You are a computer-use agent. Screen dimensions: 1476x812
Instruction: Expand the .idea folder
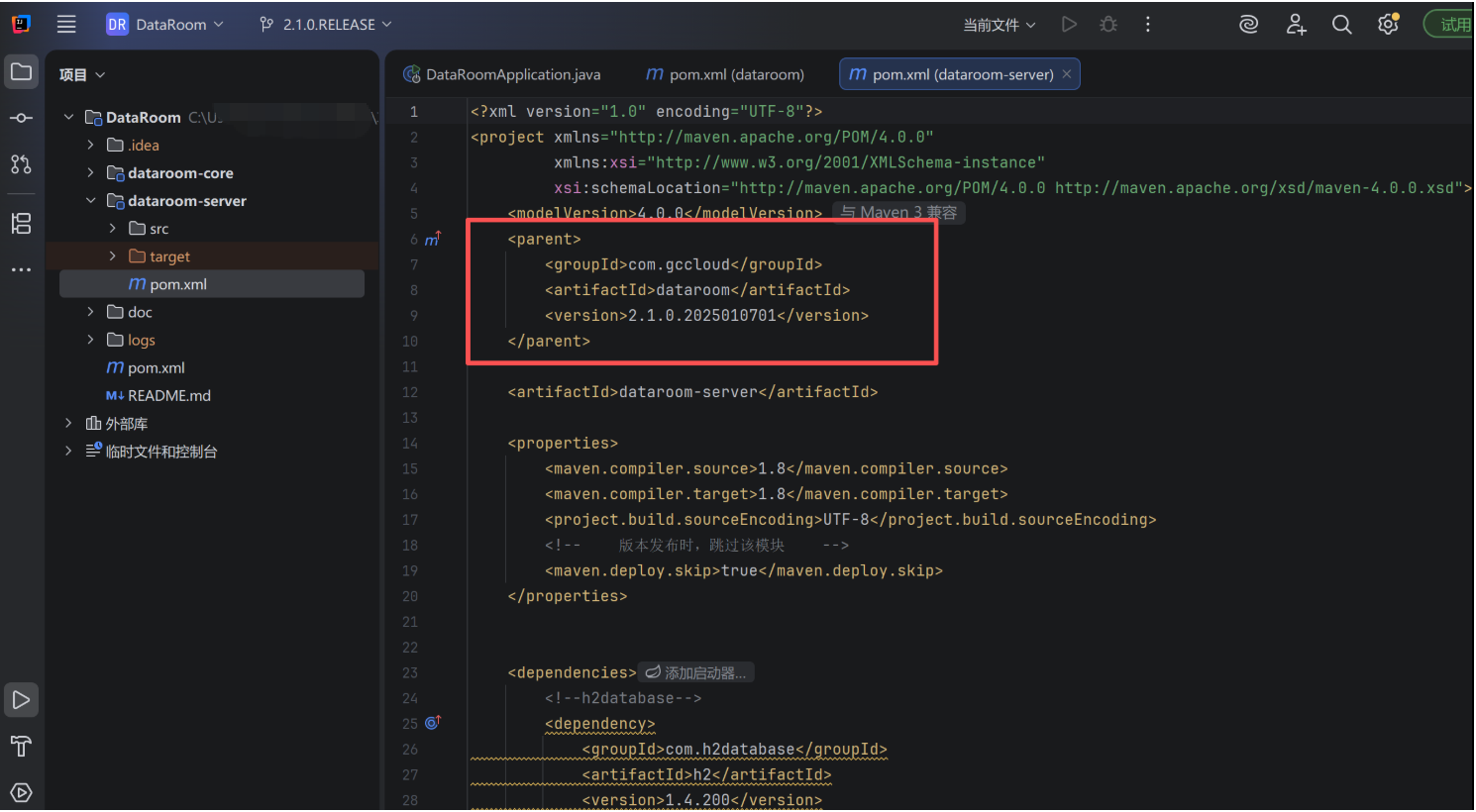tap(90, 145)
